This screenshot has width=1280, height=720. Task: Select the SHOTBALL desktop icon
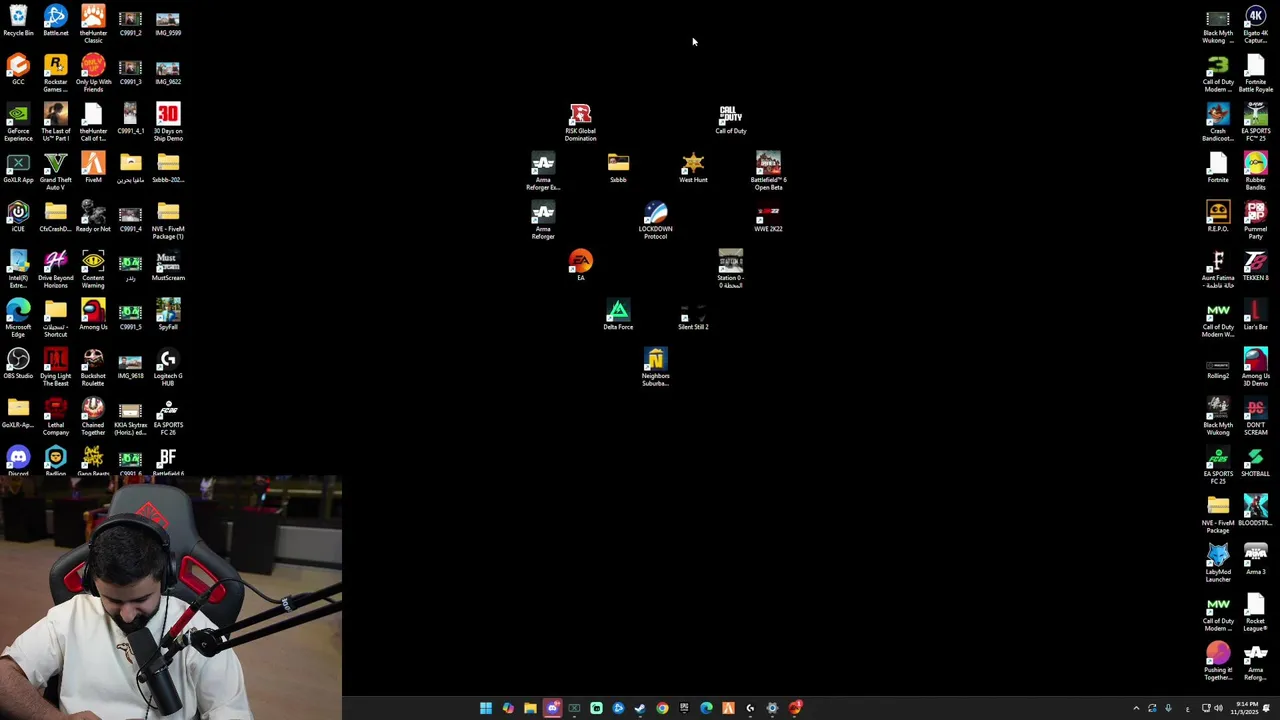[x=1255, y=462]
